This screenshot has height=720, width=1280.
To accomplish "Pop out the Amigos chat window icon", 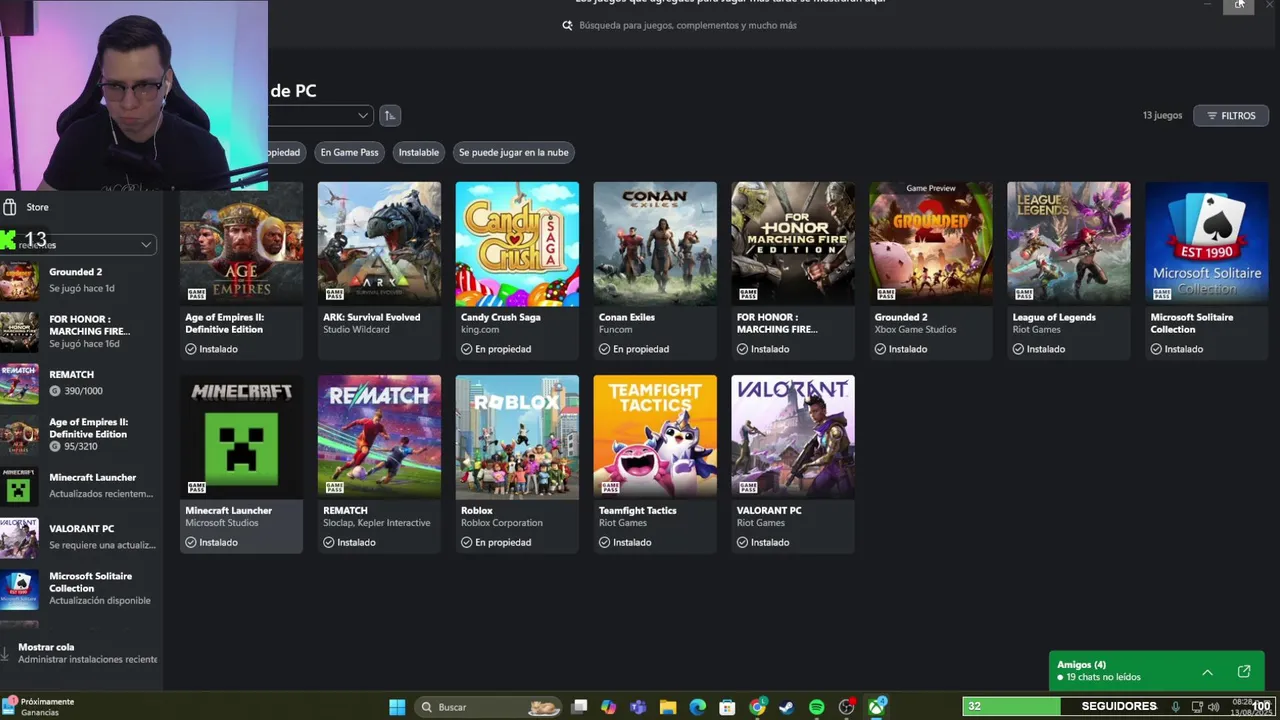I will click(x=1244, y=672).
